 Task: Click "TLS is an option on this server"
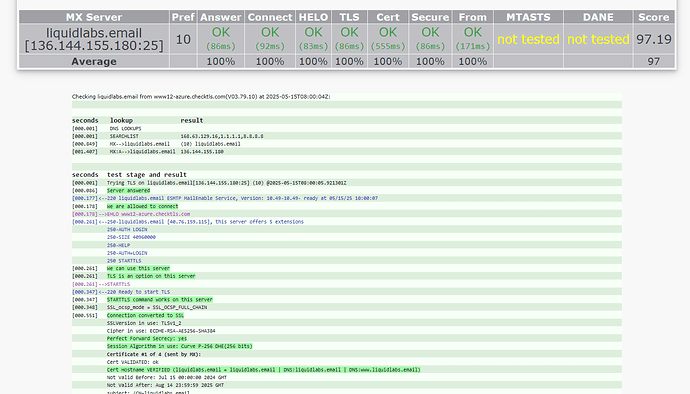click(x=151, y=276)
